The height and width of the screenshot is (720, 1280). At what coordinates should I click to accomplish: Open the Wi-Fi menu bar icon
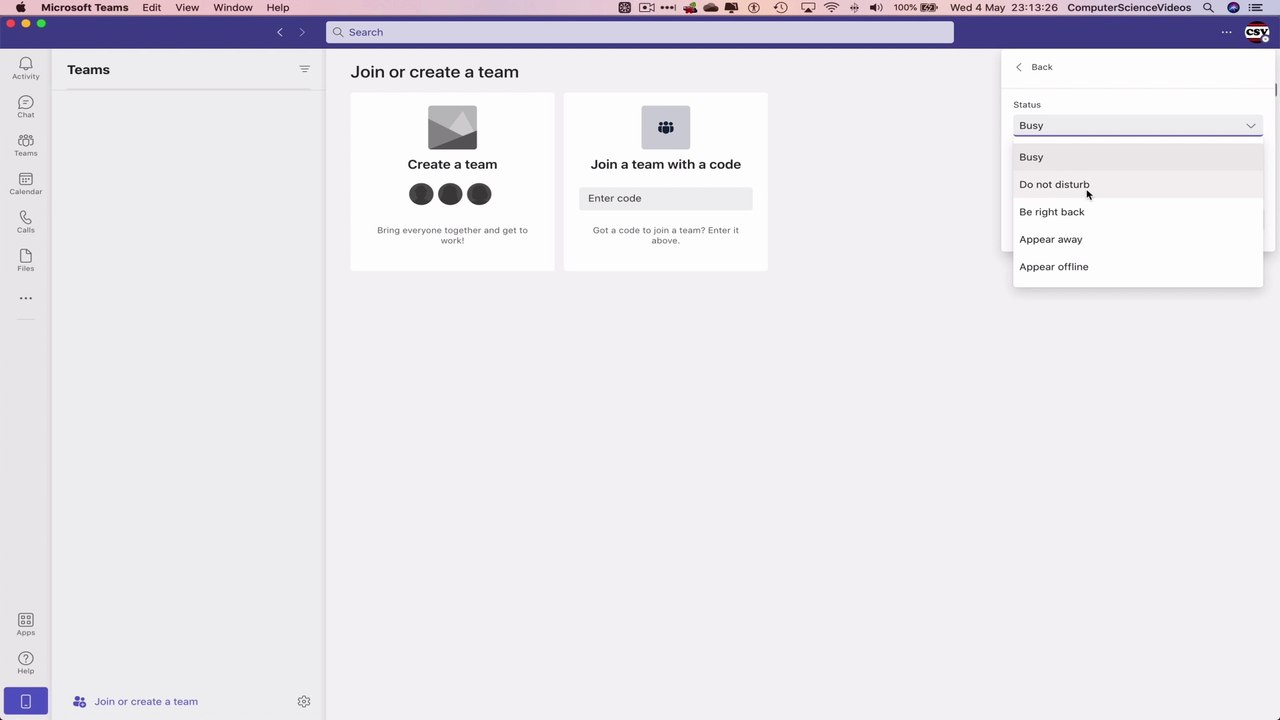[x=831, y=8]
